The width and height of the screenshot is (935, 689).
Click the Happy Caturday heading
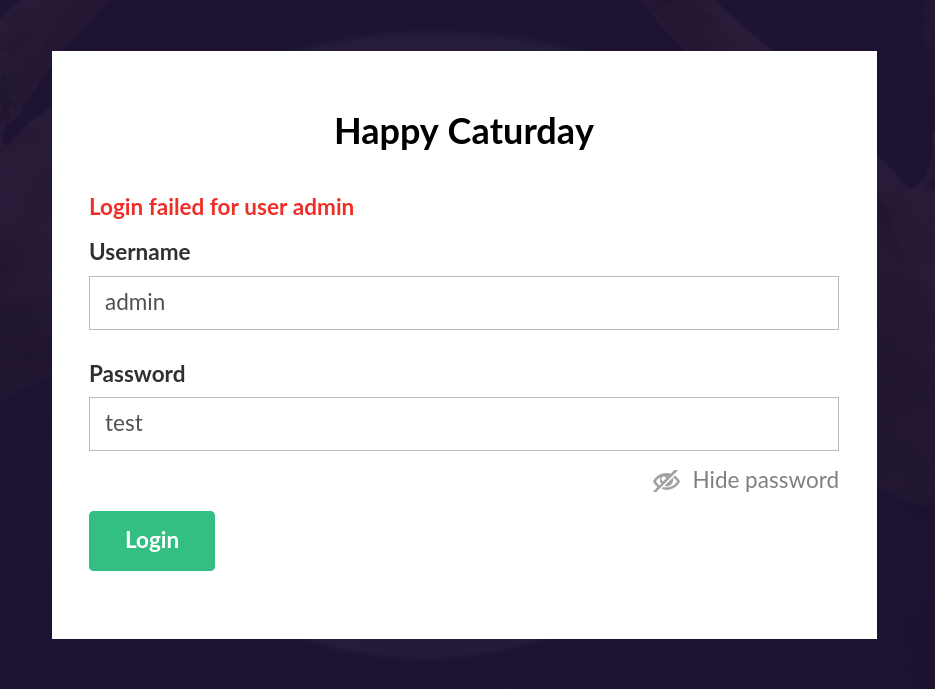(464, 131)
